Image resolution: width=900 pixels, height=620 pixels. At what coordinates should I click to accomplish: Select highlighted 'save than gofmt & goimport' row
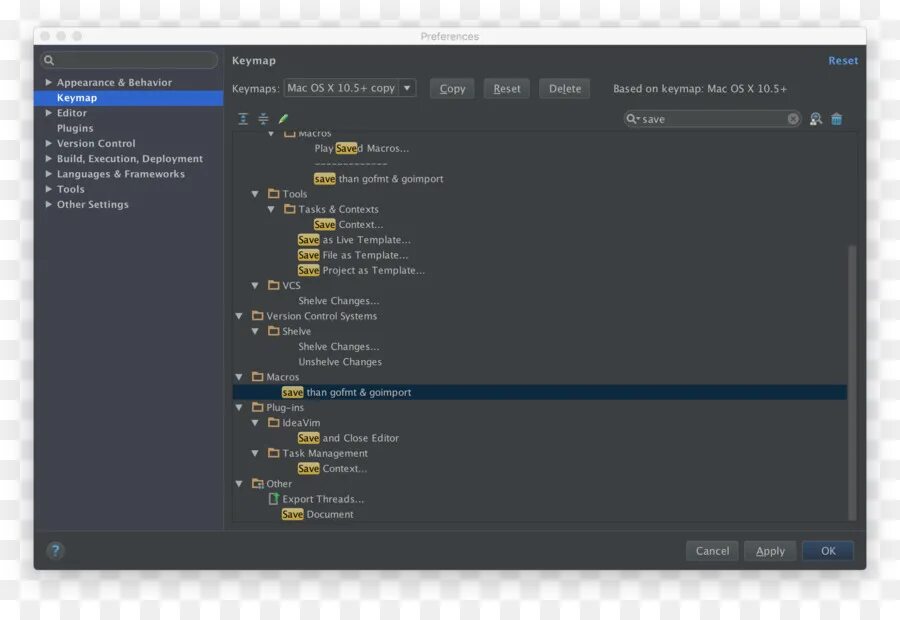click(x=540, y=392)
